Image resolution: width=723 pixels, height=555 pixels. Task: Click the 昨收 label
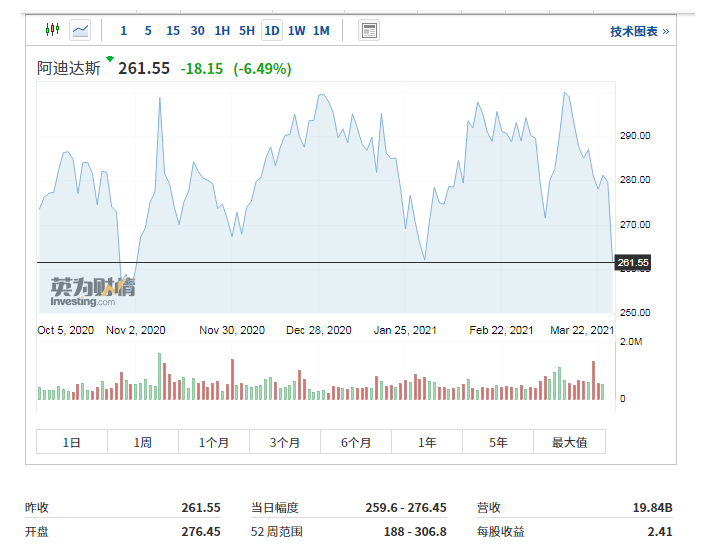(37, 508)
